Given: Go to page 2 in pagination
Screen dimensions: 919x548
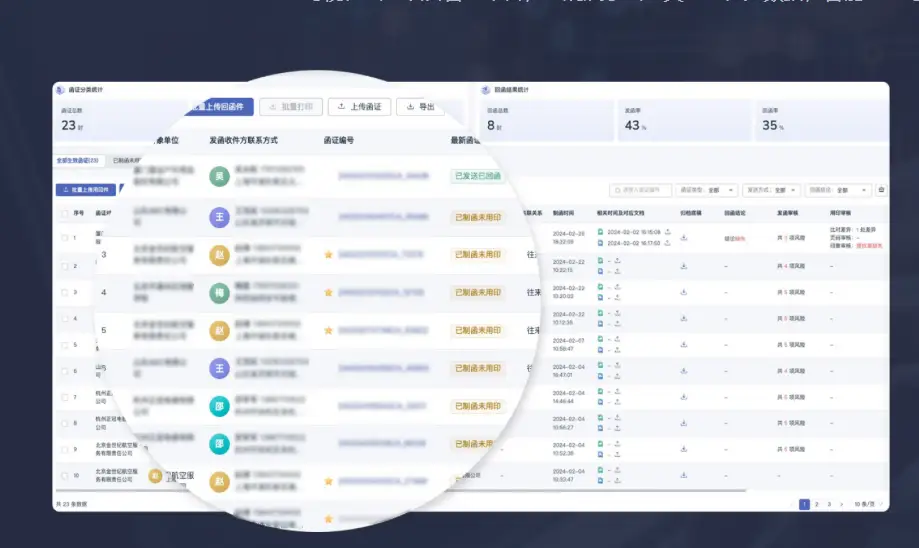Looking at the screenshot, I should pos(816,505).
